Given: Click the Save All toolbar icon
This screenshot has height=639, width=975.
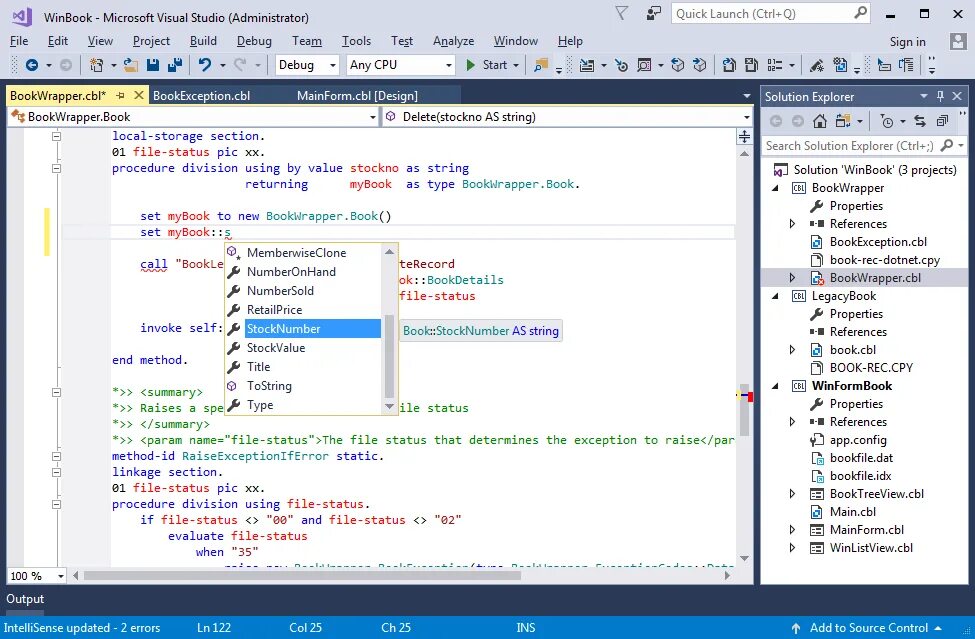Looking at the screenshot, I should (x=175, y=65).
